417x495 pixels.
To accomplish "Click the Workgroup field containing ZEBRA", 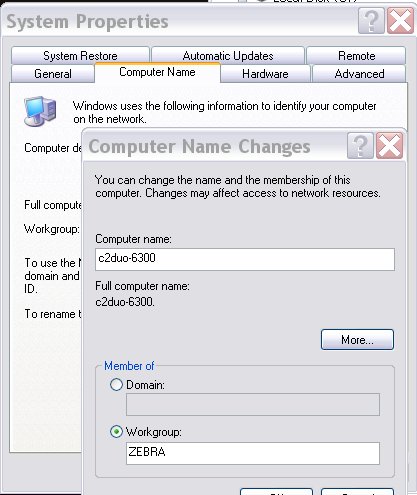I will 253,453.
